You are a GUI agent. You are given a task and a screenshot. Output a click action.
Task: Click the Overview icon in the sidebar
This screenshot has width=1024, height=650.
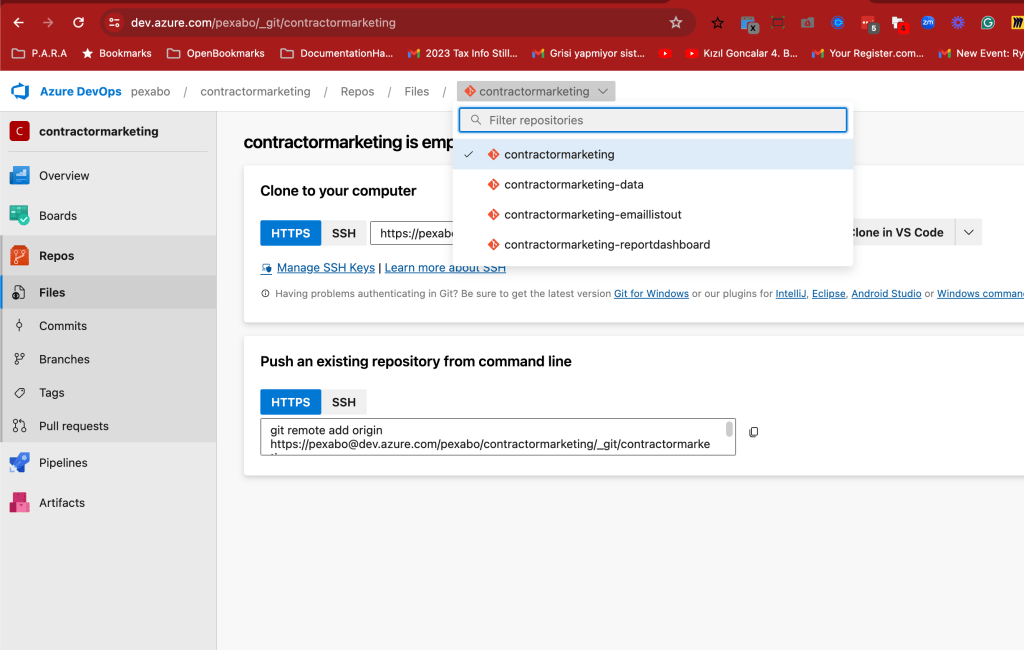click(20, 176)
